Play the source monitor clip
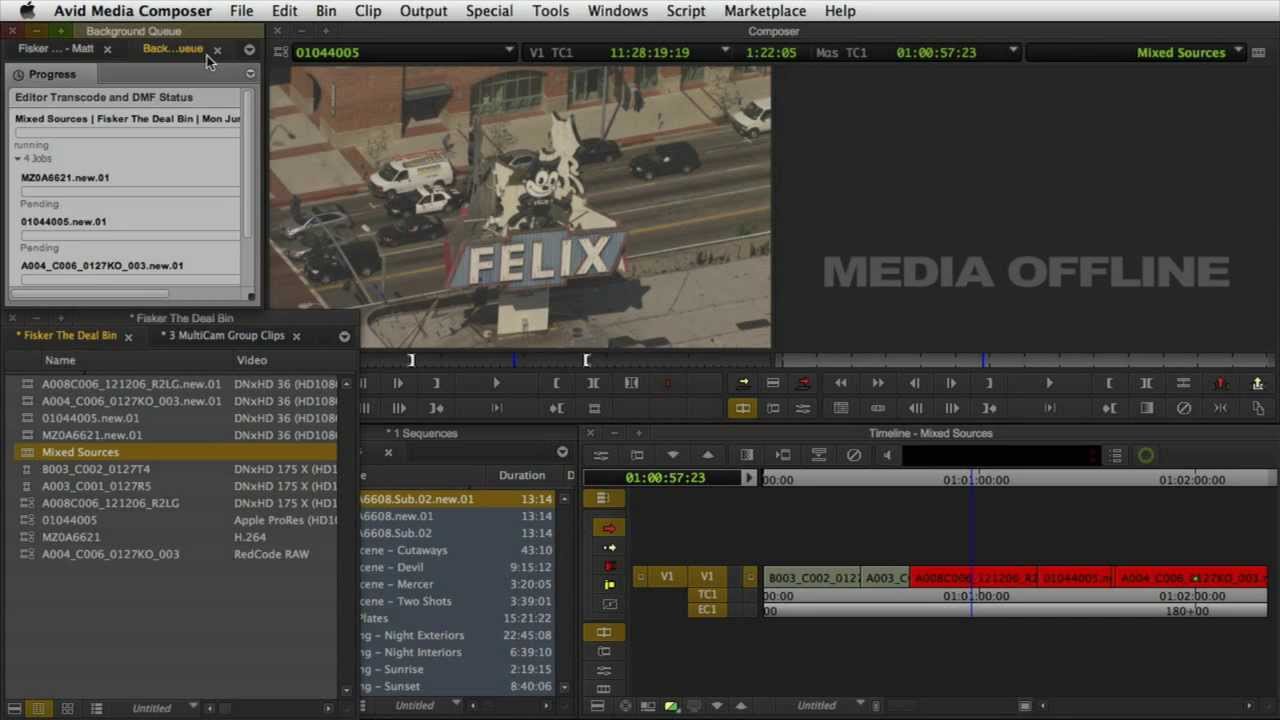 496,383
